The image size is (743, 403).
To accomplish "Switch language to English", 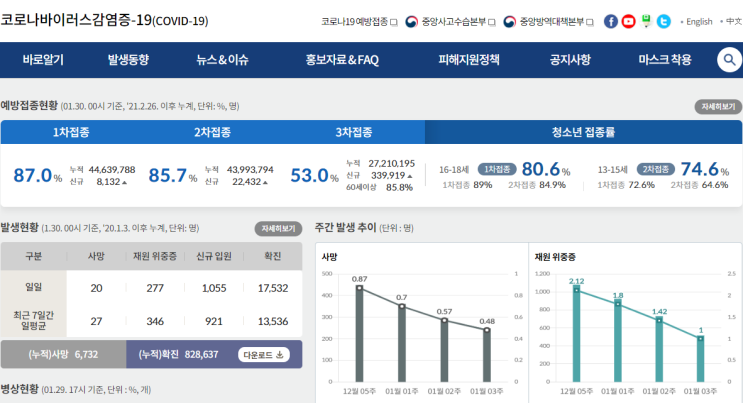I will [699, 22].
